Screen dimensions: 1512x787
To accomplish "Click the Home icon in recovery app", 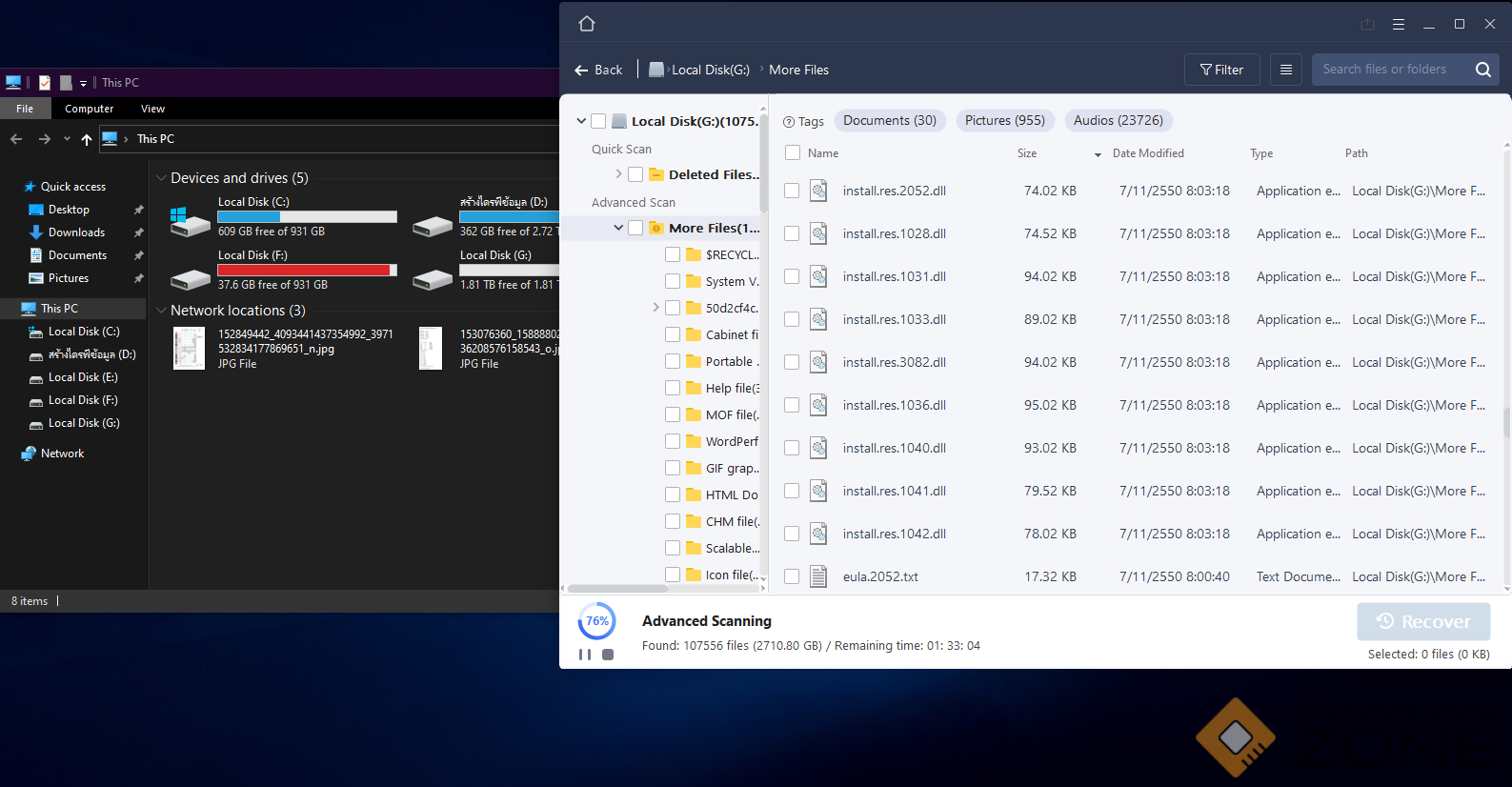I will (587, 24).
